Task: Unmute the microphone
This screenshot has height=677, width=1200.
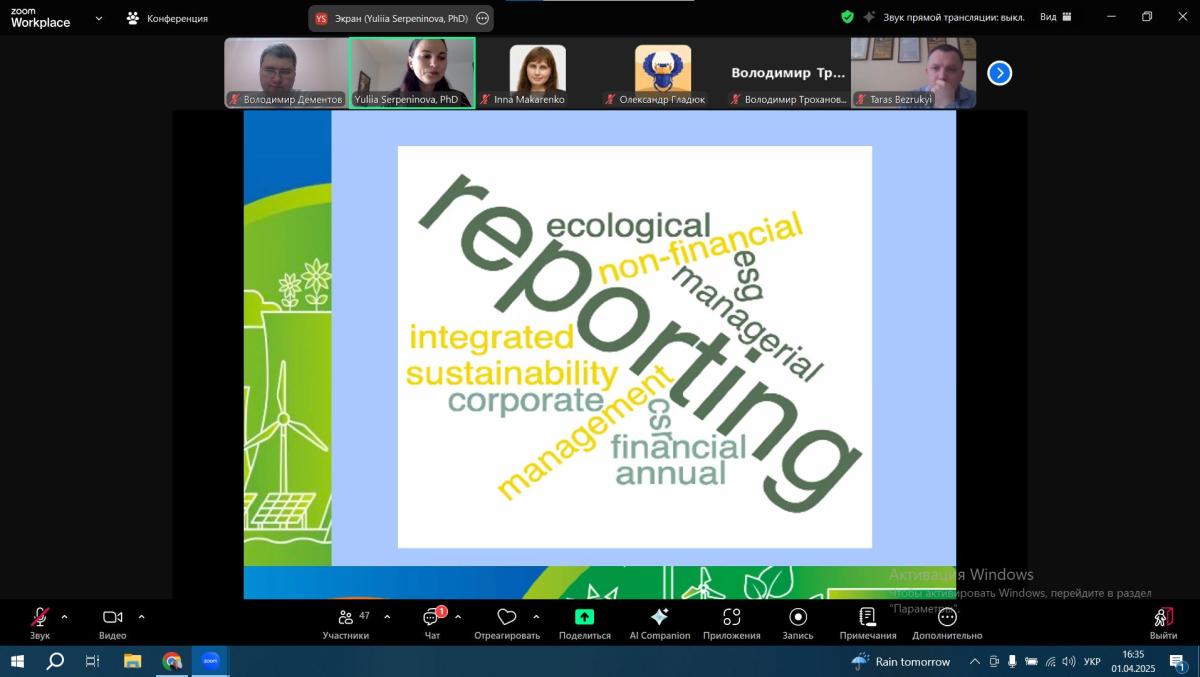Action: 40,617
